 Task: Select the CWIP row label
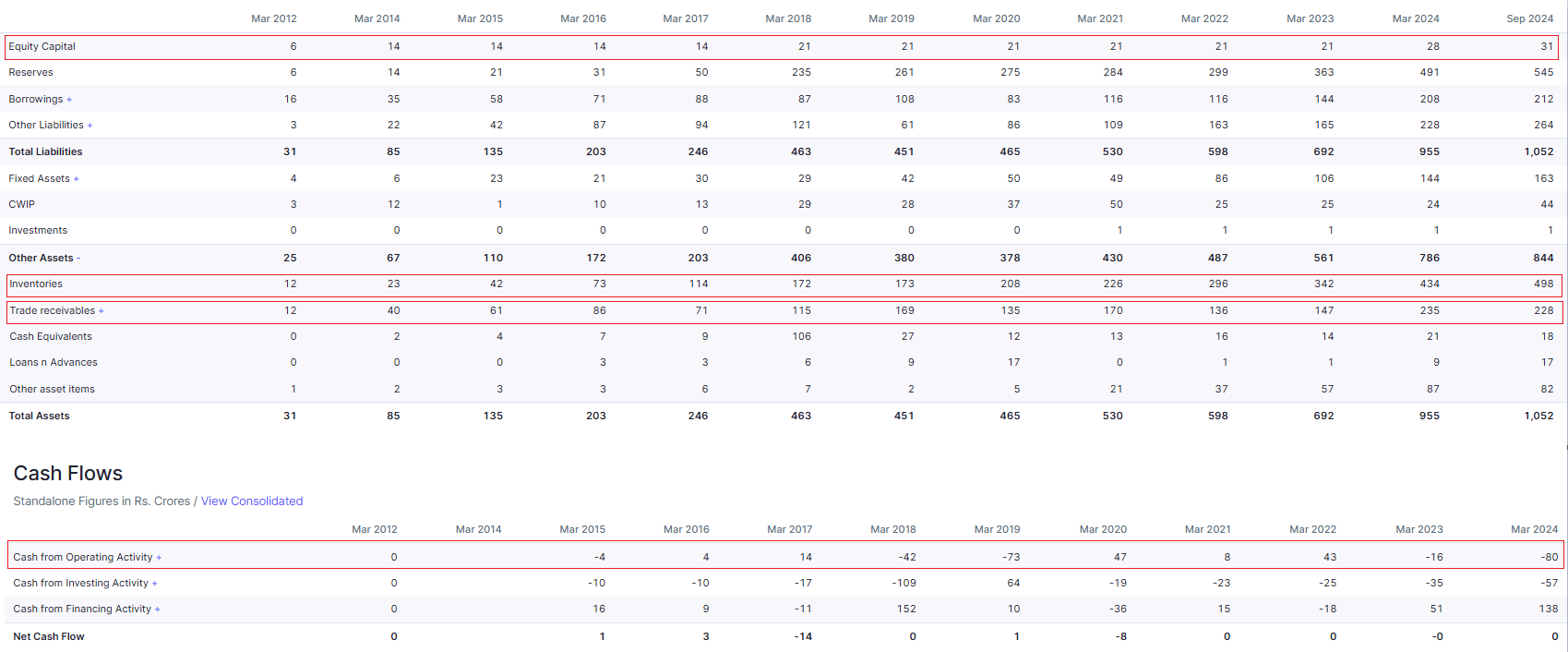[x=22, y=204]
